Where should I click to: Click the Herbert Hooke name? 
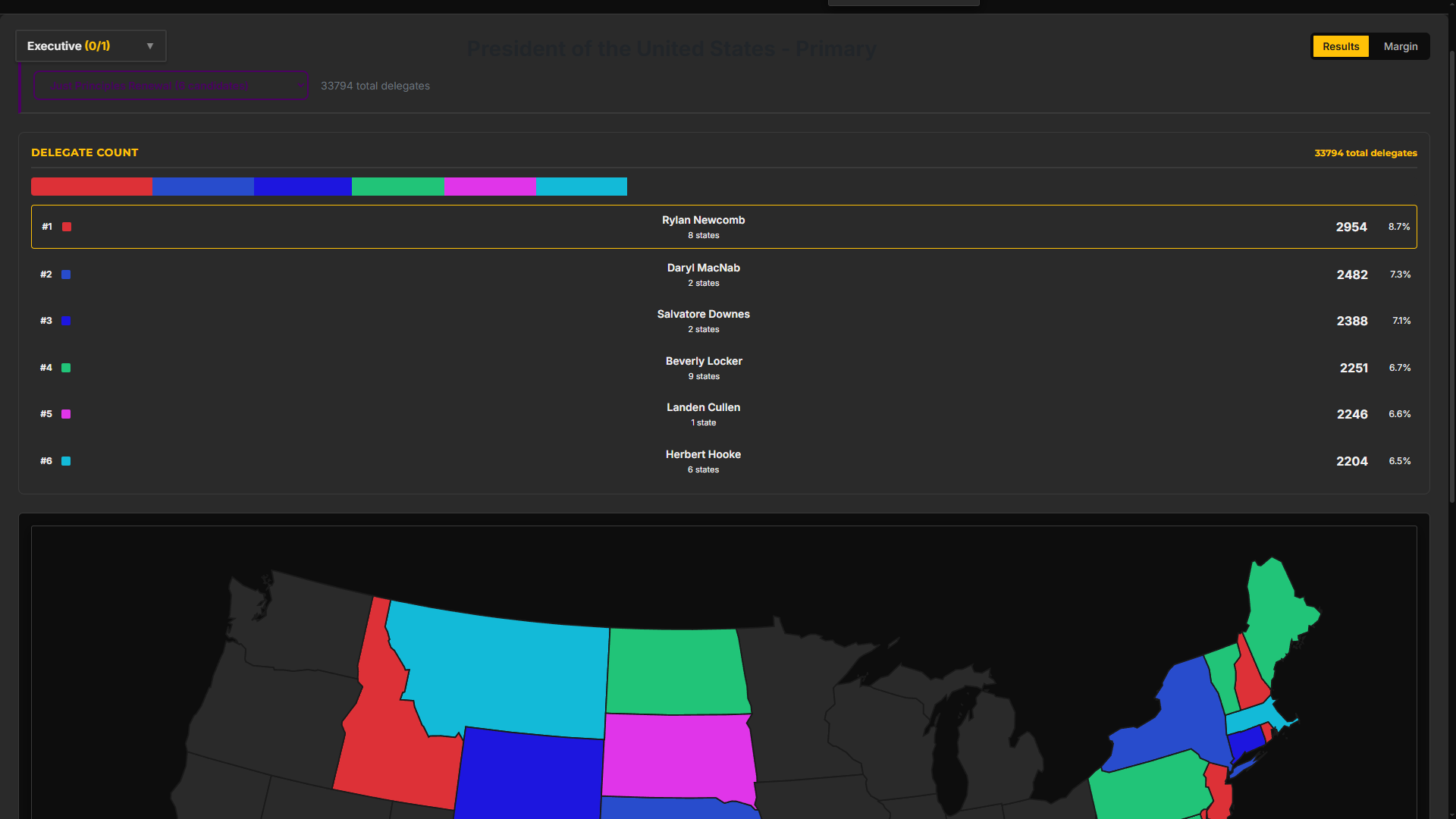703,454
